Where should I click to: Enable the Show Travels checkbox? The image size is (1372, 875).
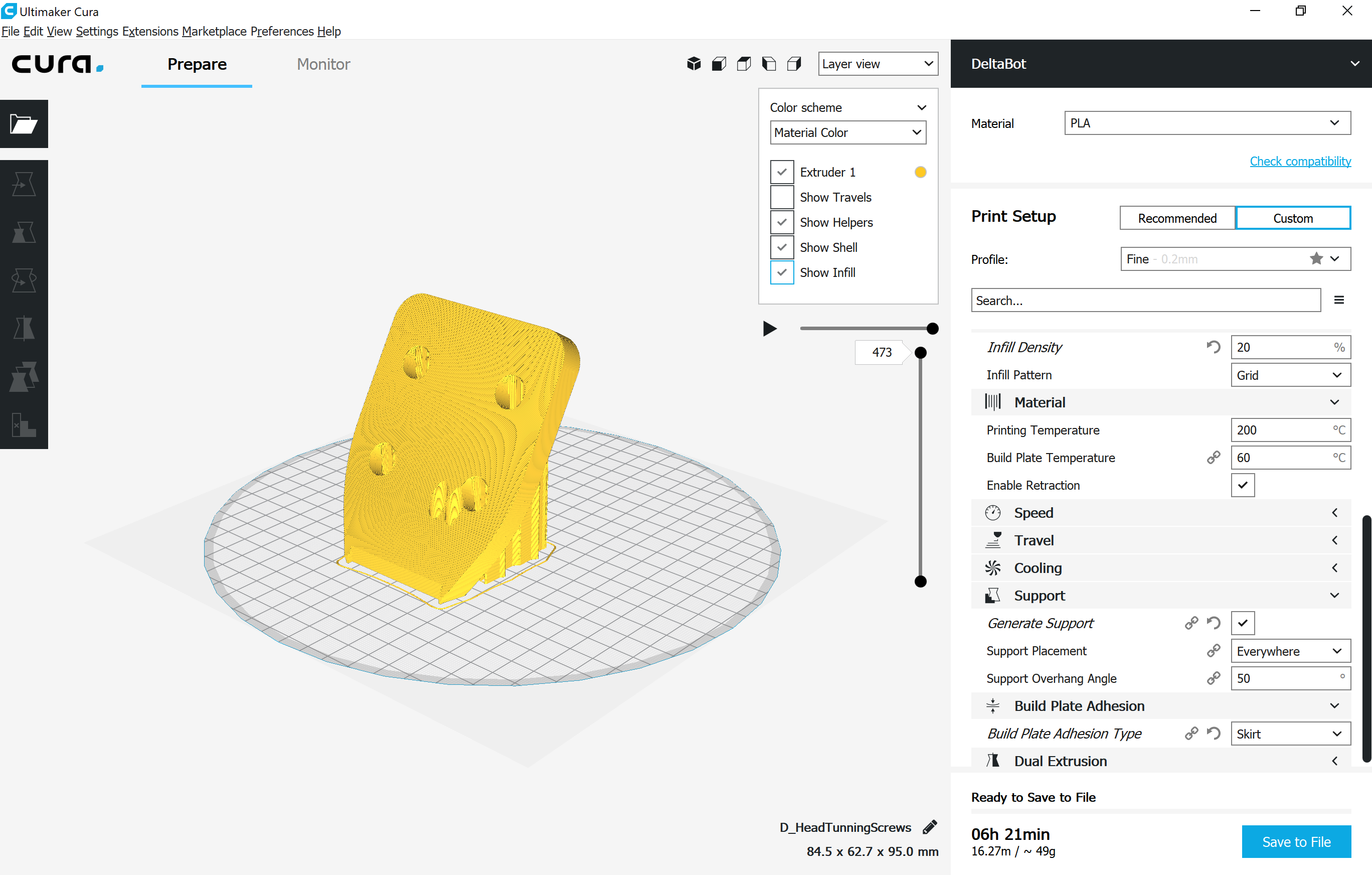point(782,197)
